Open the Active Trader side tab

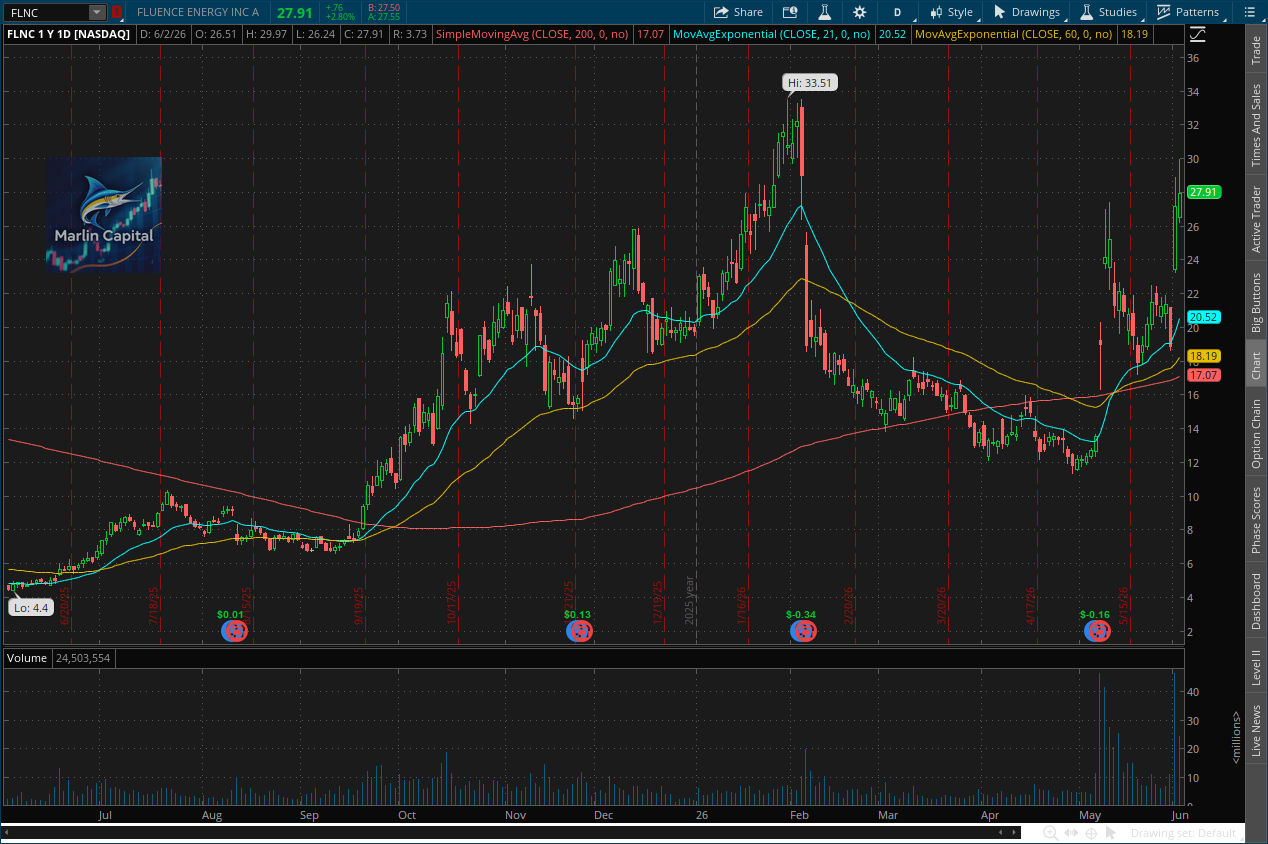1256,220
